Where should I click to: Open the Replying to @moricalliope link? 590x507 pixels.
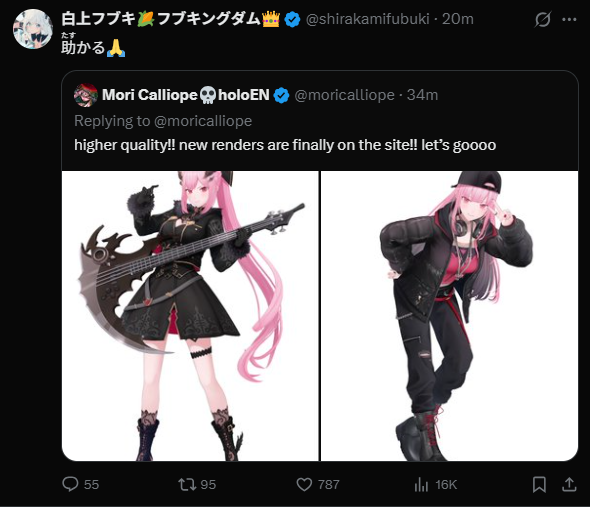click(163, 121)
